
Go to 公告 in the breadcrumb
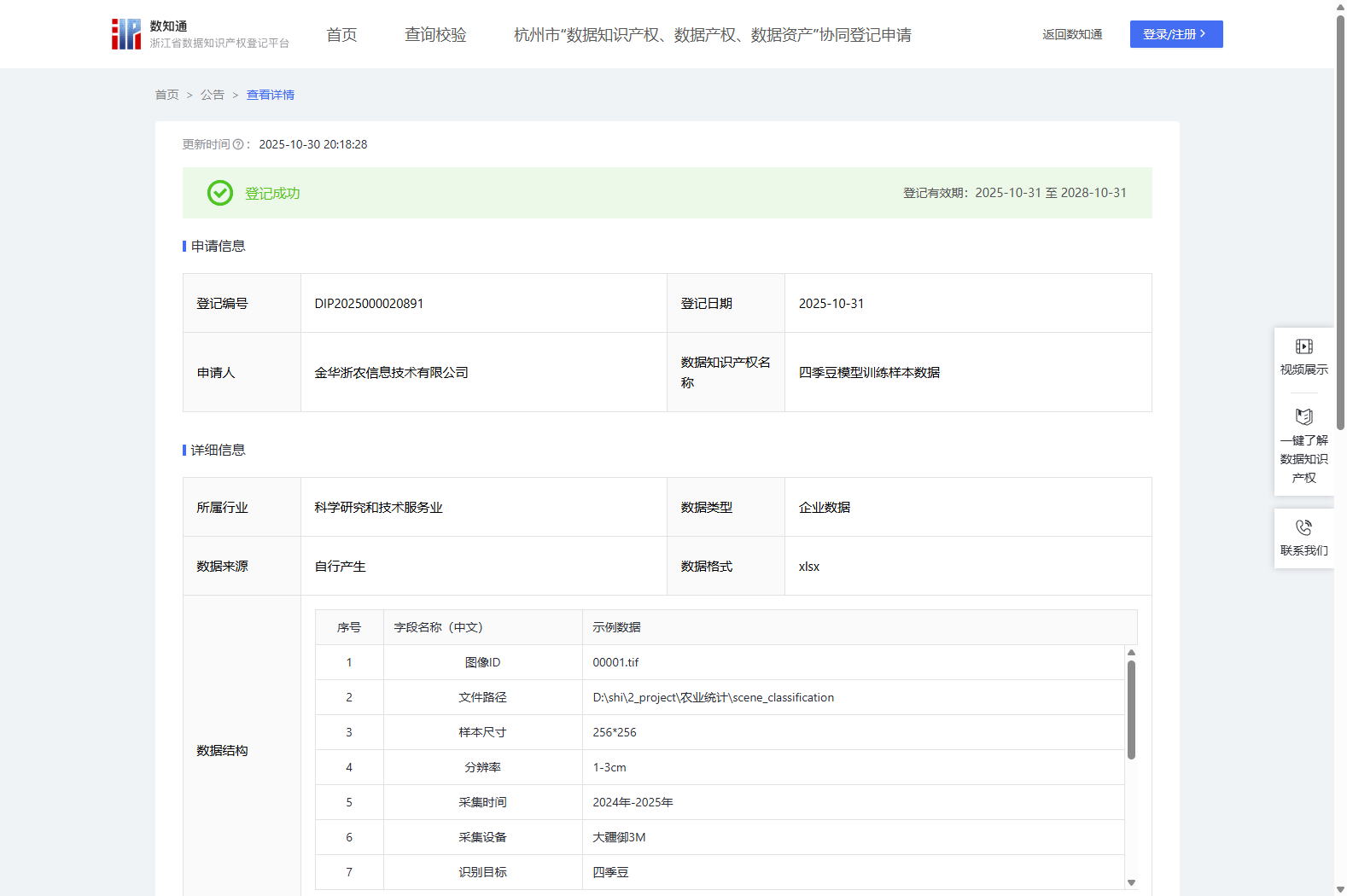click(x=213, y=95)
